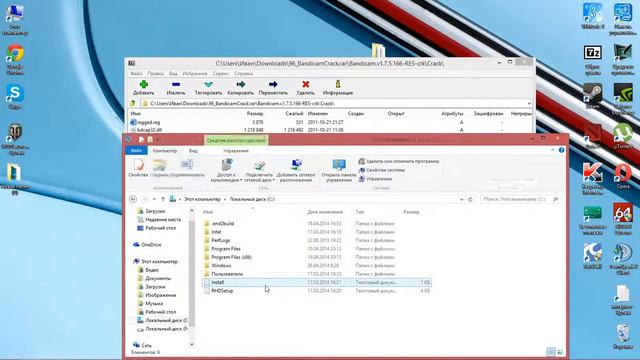The height and width of the screenshot is (360, 640).
Task: Click the Explorer back navigation arrow
Action: (133, 199)
